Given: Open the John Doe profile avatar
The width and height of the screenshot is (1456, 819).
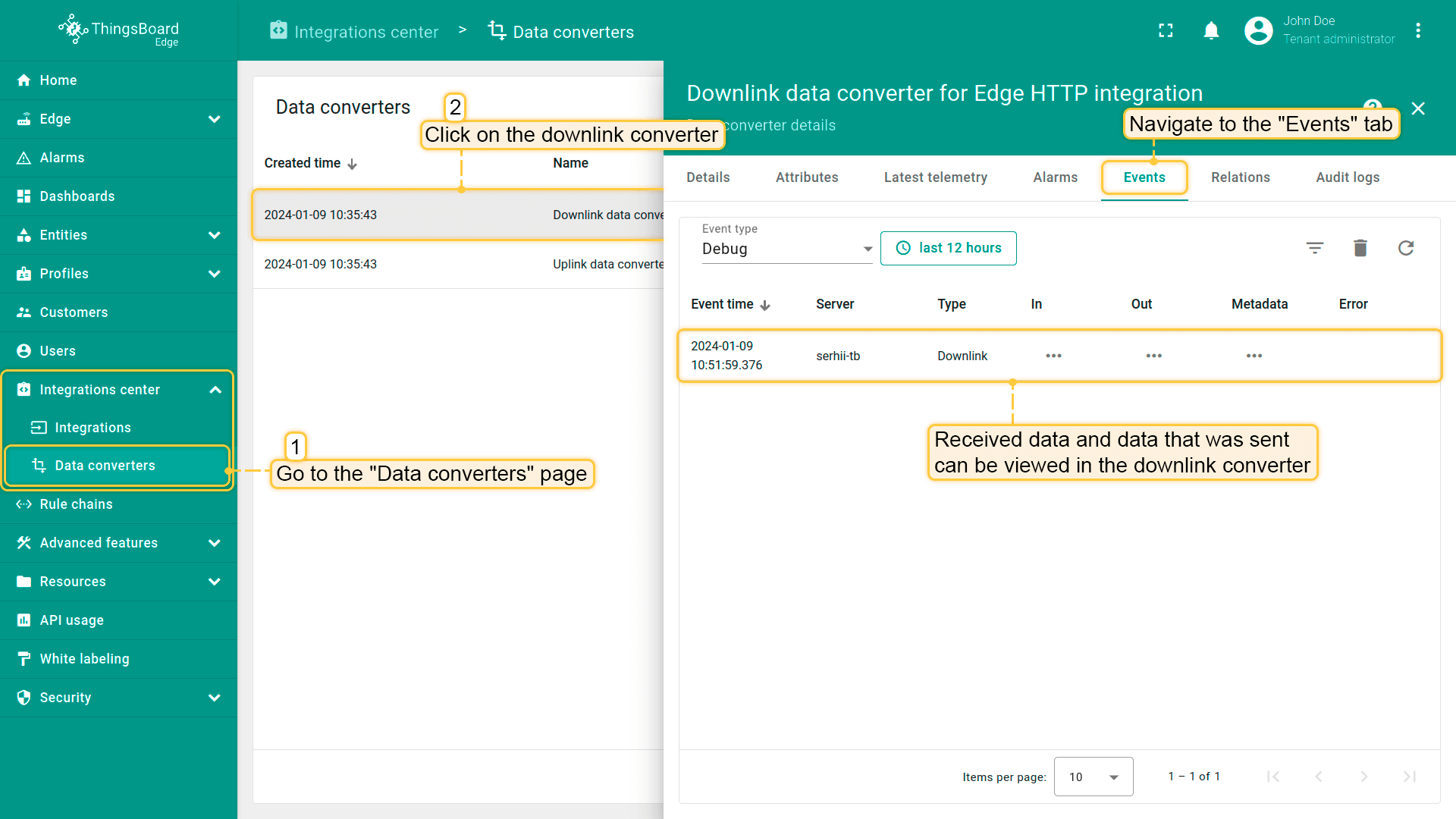Looking at the screenshot, I should coord(1258,30).
